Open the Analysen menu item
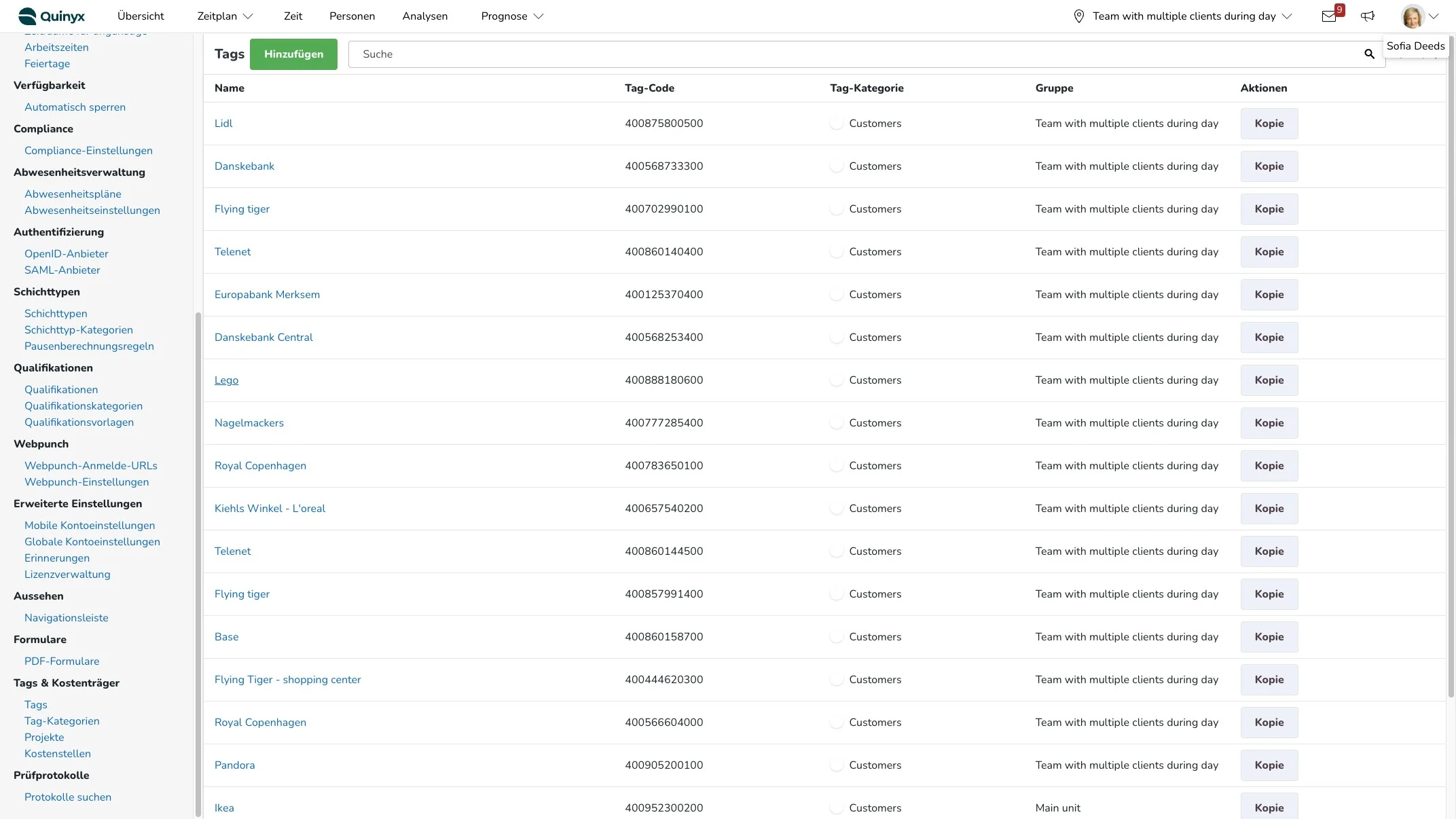The height and width of the screenshot is (819, 1456). pyautogui.click(x=424, y=16)
